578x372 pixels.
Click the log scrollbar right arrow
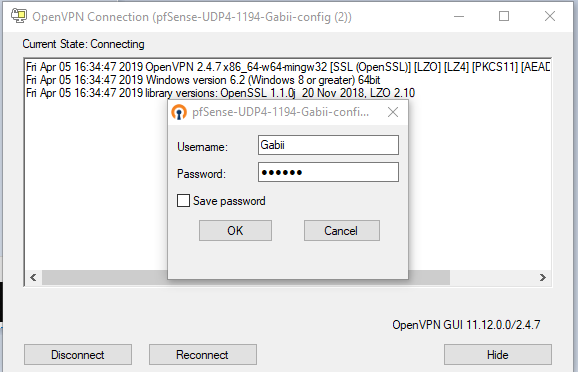click(x=543, y=277)
